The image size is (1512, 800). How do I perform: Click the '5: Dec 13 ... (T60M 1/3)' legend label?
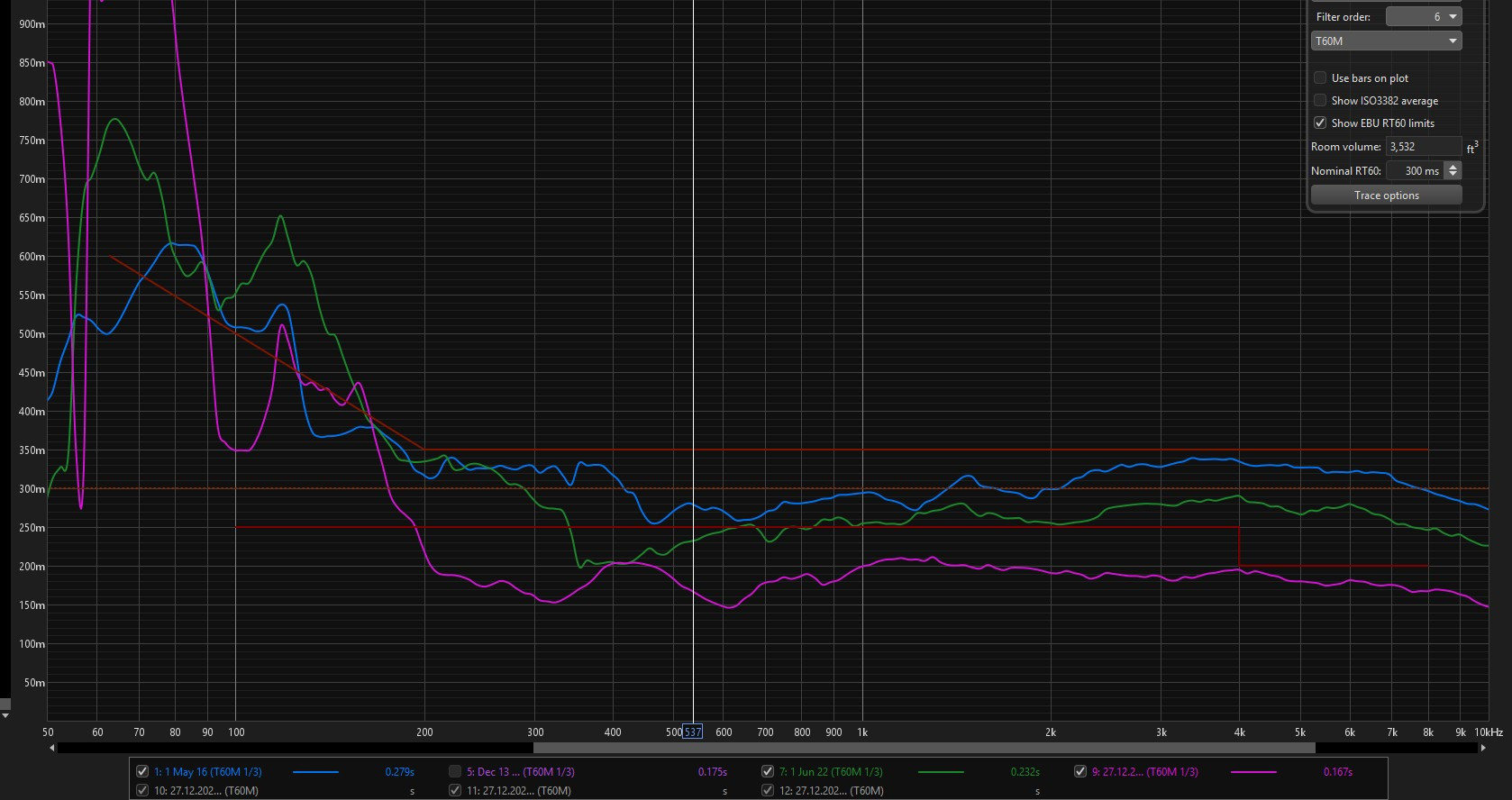pyautogui.click(x=521, y=772)
